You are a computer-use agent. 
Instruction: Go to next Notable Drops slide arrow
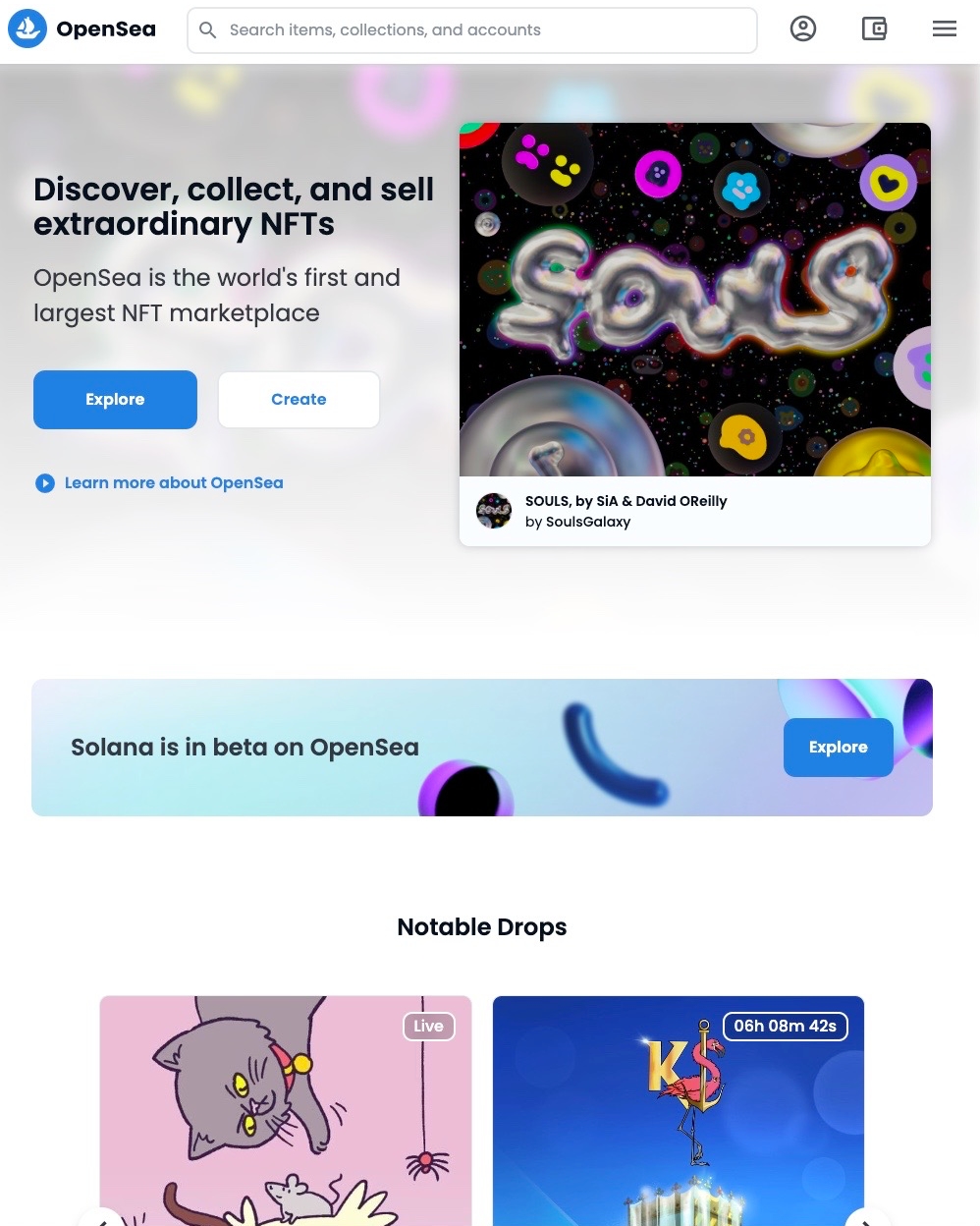tap(868, 1218)
